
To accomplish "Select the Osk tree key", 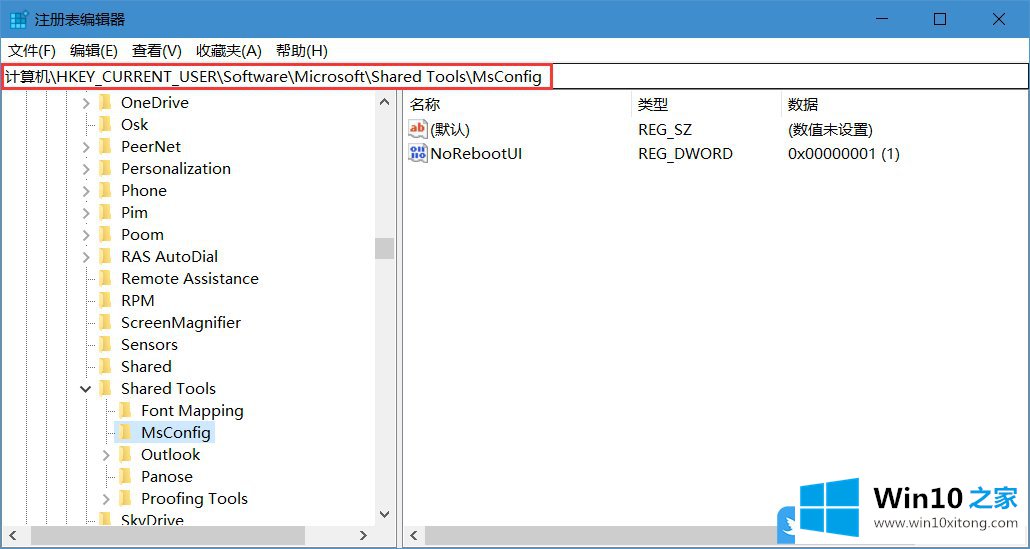I will 135,125.
